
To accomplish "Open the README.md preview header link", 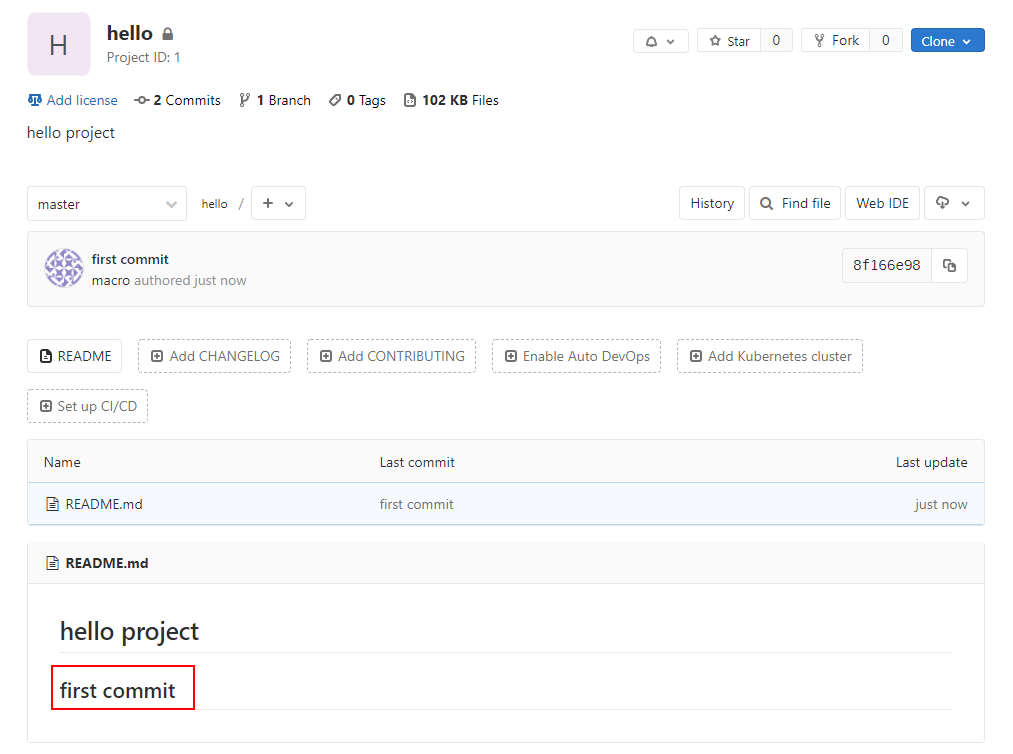I will click(x=107, y=563).
